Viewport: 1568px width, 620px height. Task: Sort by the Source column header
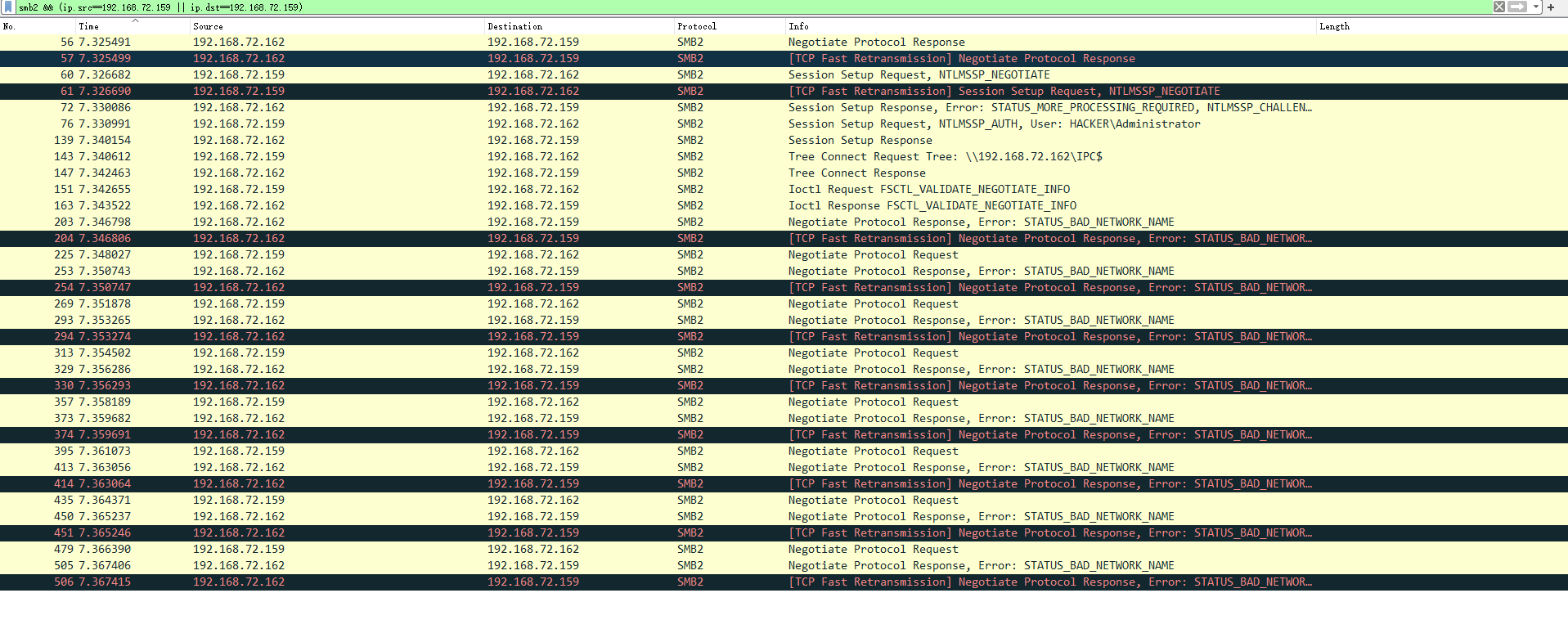[337, 26]
